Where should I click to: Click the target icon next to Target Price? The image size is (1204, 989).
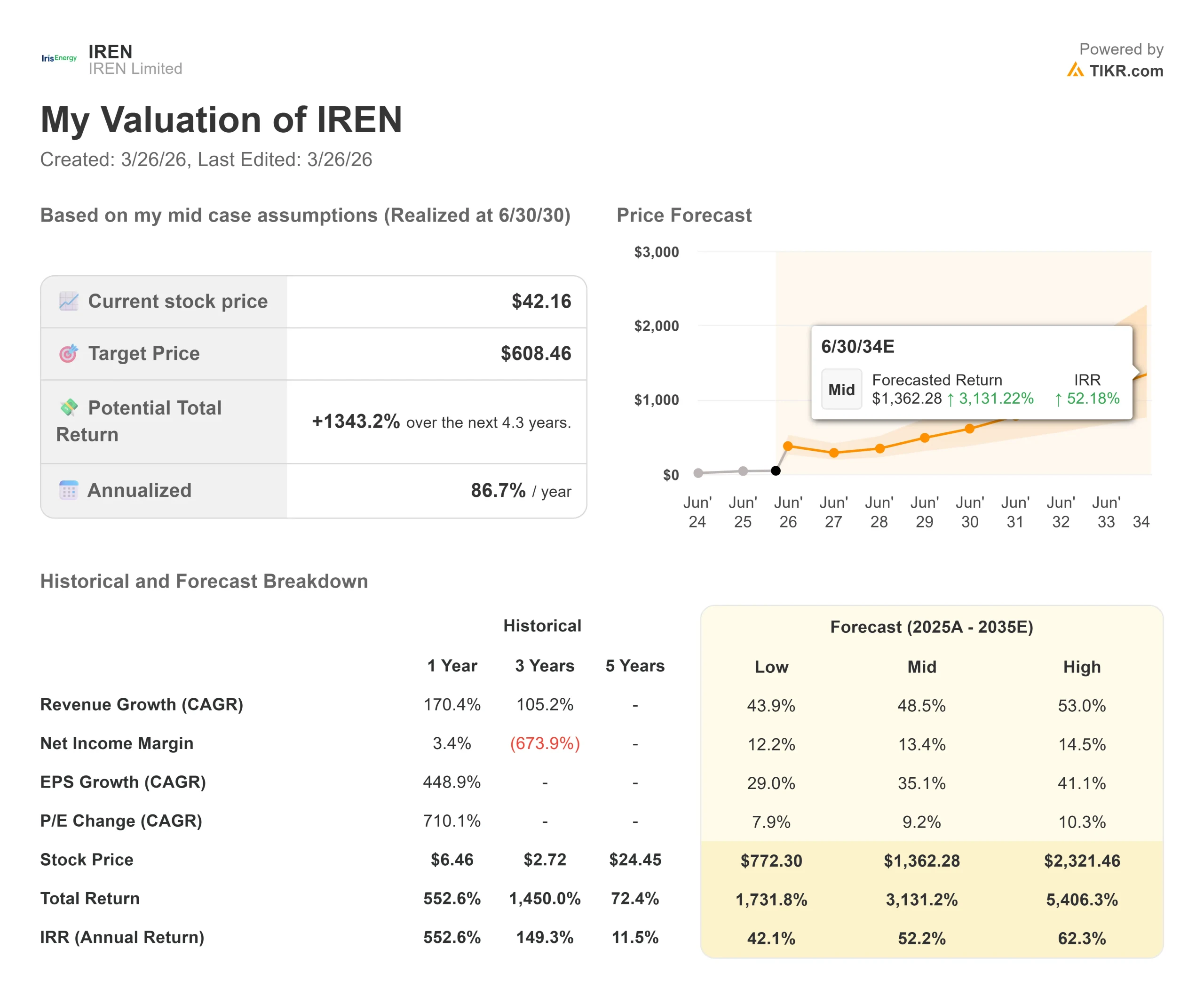68,353
